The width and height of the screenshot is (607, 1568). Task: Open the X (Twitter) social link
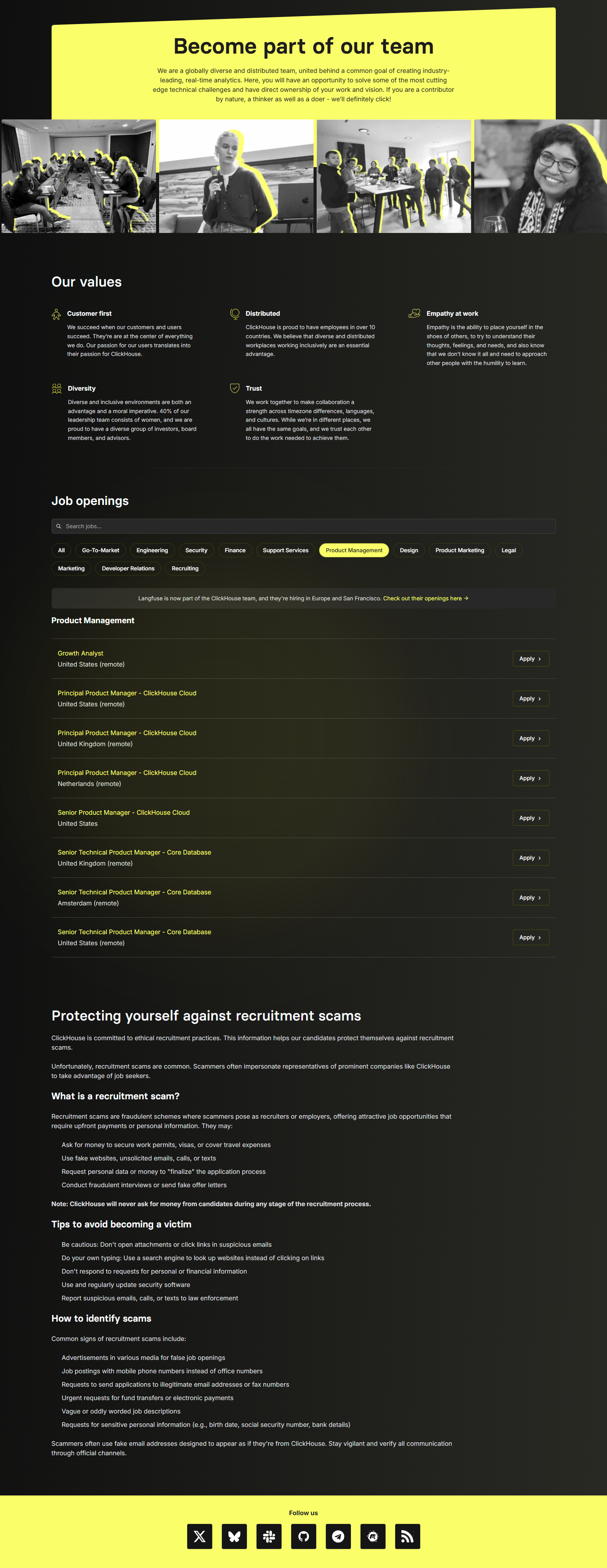pos(199,1536)
